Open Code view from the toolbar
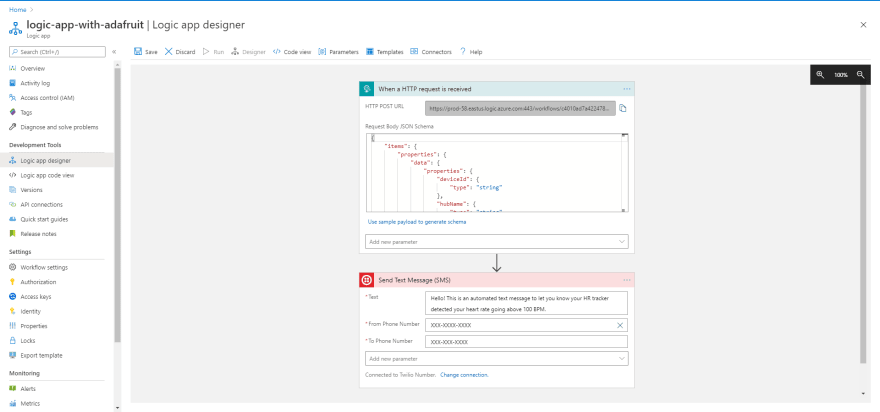Viewport: 880px width, 412px height. [292, 52]
